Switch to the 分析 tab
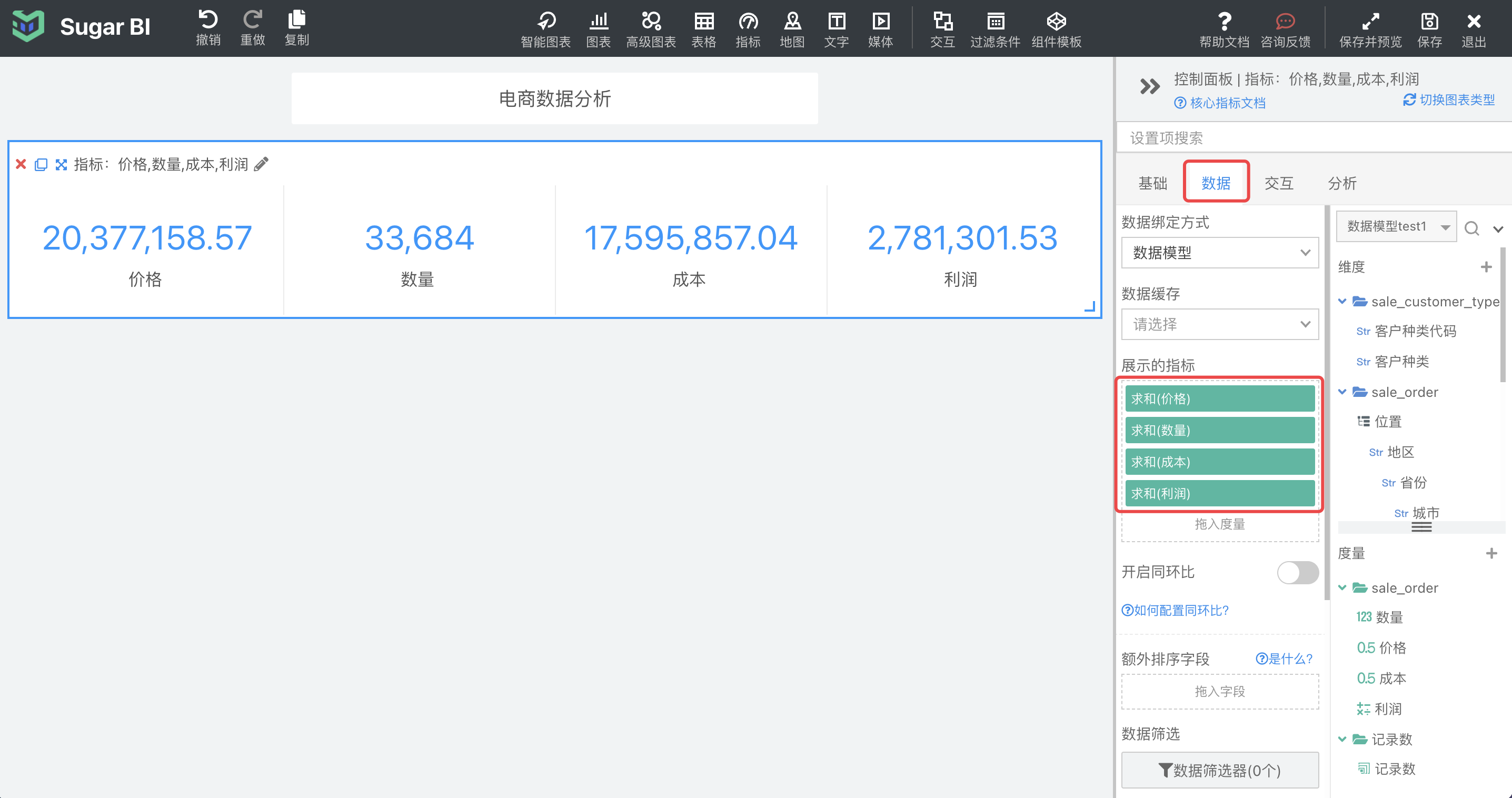This screenshot has width=1512, height=798. [x=1342, y=183]
